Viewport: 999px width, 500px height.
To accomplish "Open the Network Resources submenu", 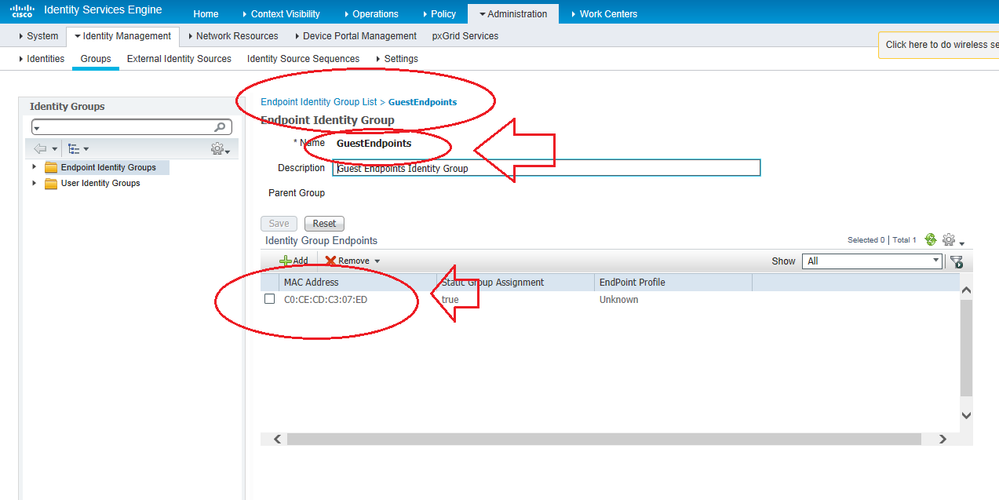I will pos(233,36).
